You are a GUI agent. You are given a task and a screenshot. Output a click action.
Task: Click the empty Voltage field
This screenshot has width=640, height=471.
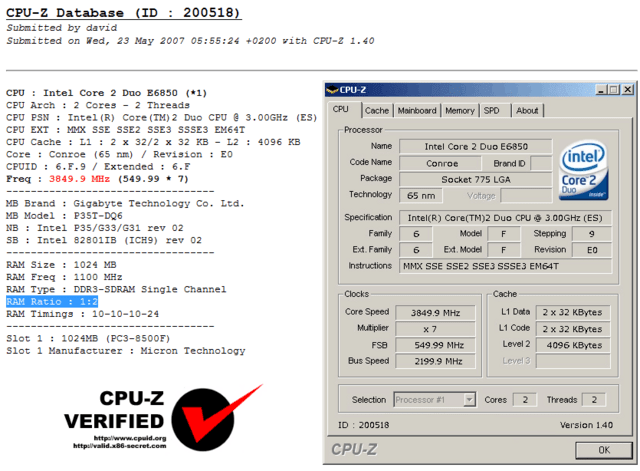click(x=526, y=196)
